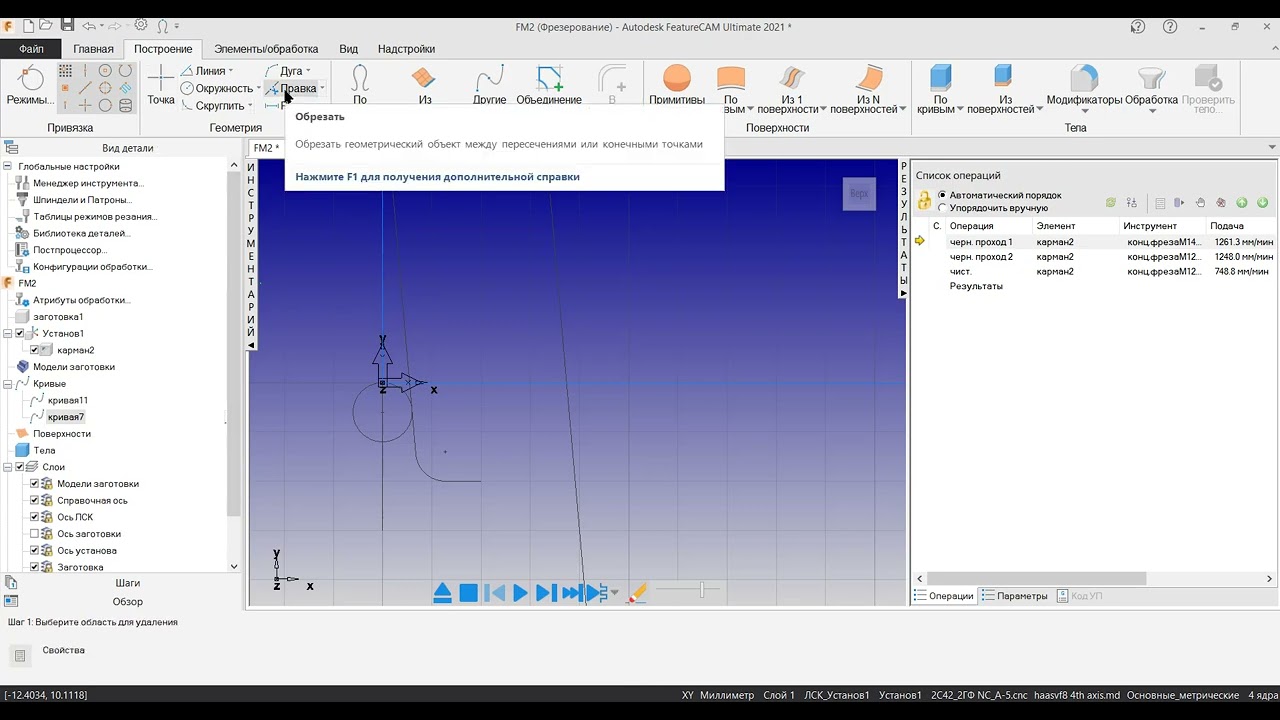Uncheck the Ось ПСК layer checkbox
1280x720 pixels.
[x=35, y=517]
